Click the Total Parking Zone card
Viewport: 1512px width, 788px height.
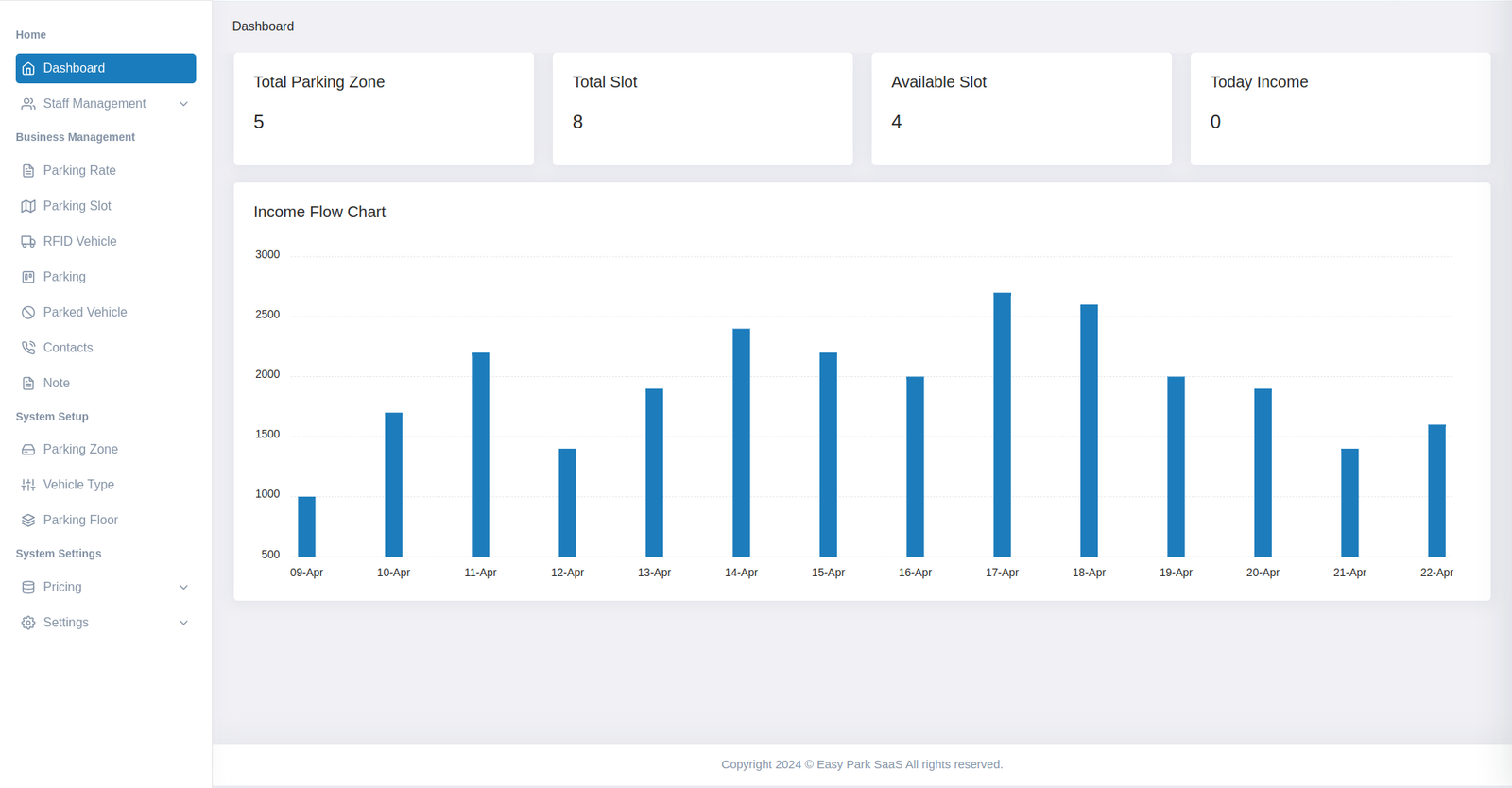[384, 109]
